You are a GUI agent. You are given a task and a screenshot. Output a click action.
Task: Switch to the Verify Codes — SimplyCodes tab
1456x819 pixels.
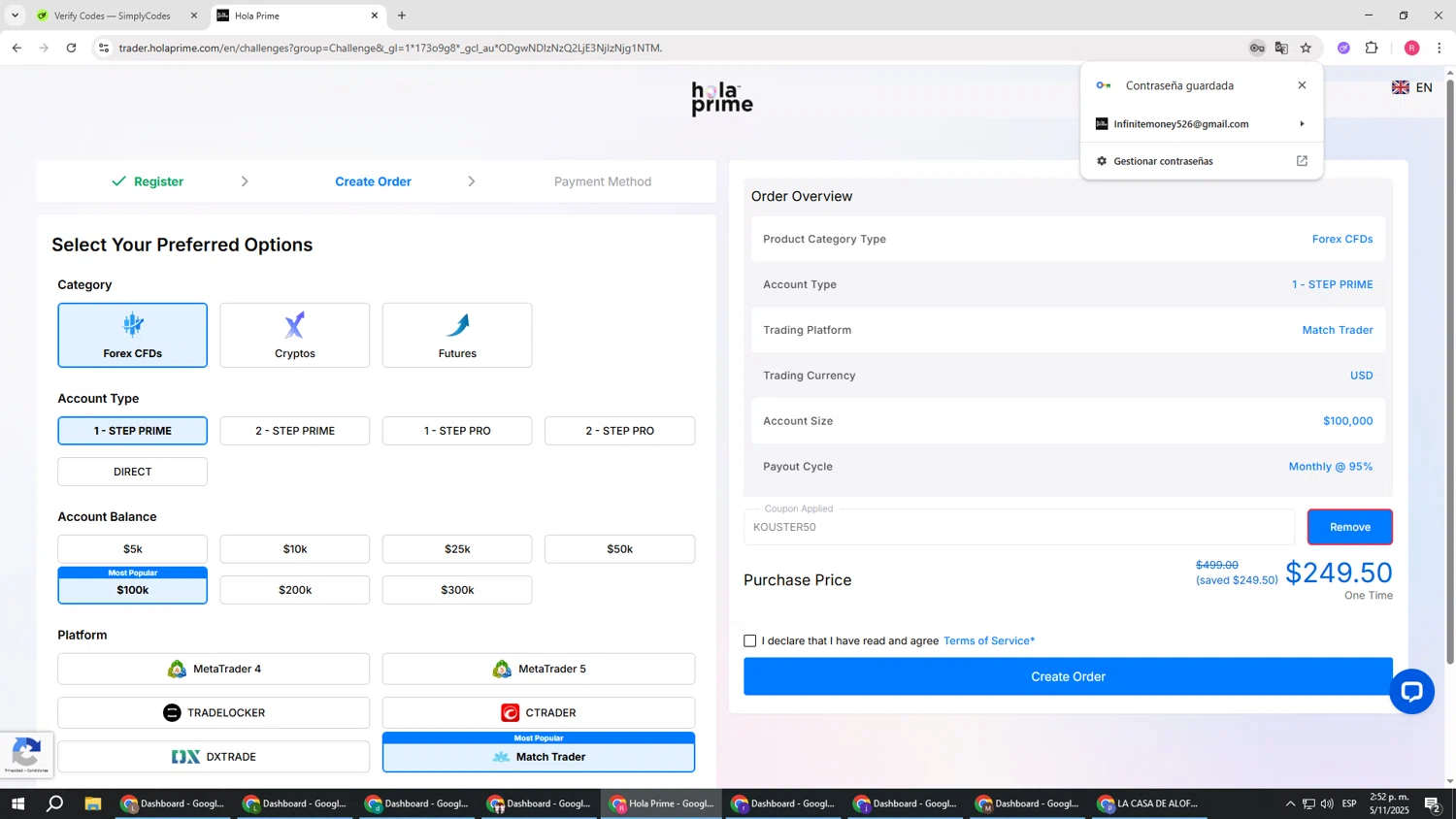(115, 16)
